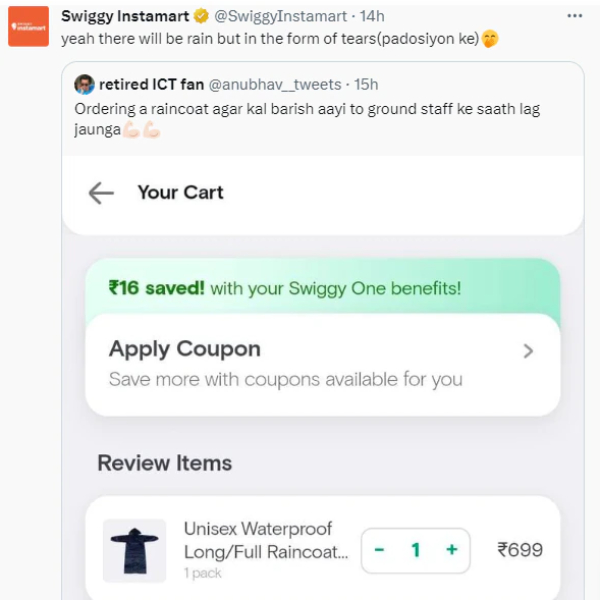Click the quoted tweet's 15h timestamp
600x600 pixels.
pyautogui.click(x=366, y=84)
